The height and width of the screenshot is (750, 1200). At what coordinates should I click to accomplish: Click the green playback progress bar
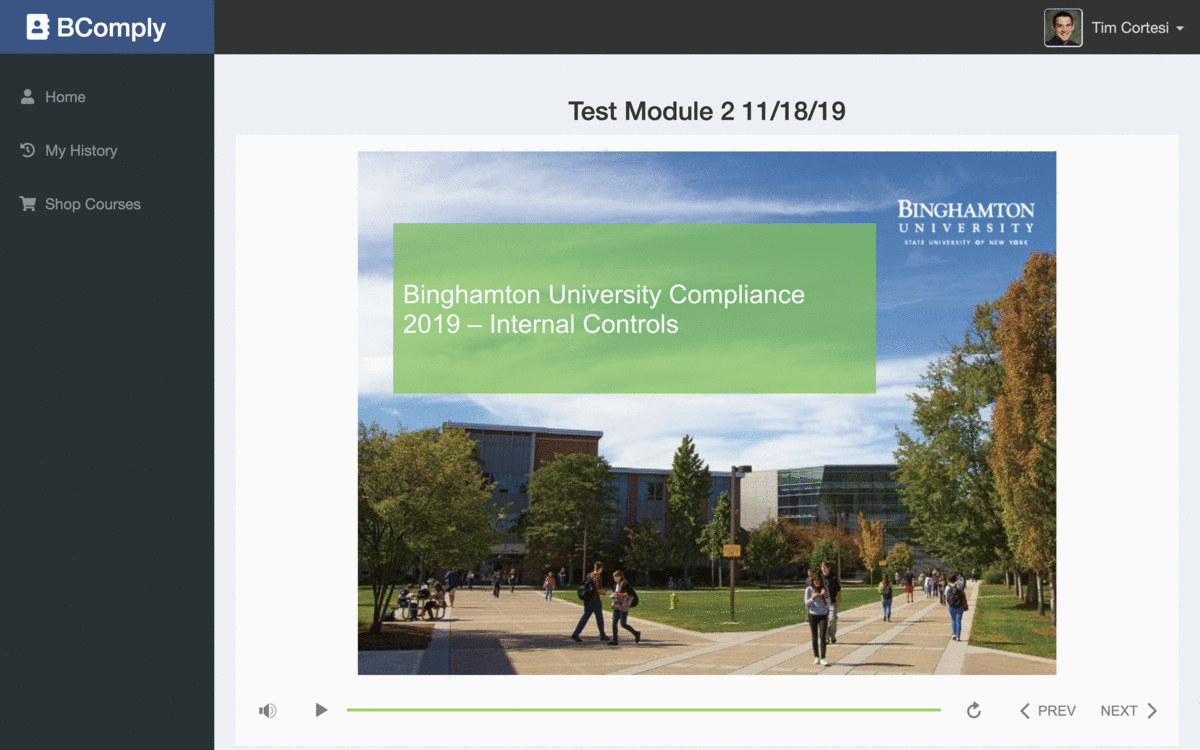643,710
